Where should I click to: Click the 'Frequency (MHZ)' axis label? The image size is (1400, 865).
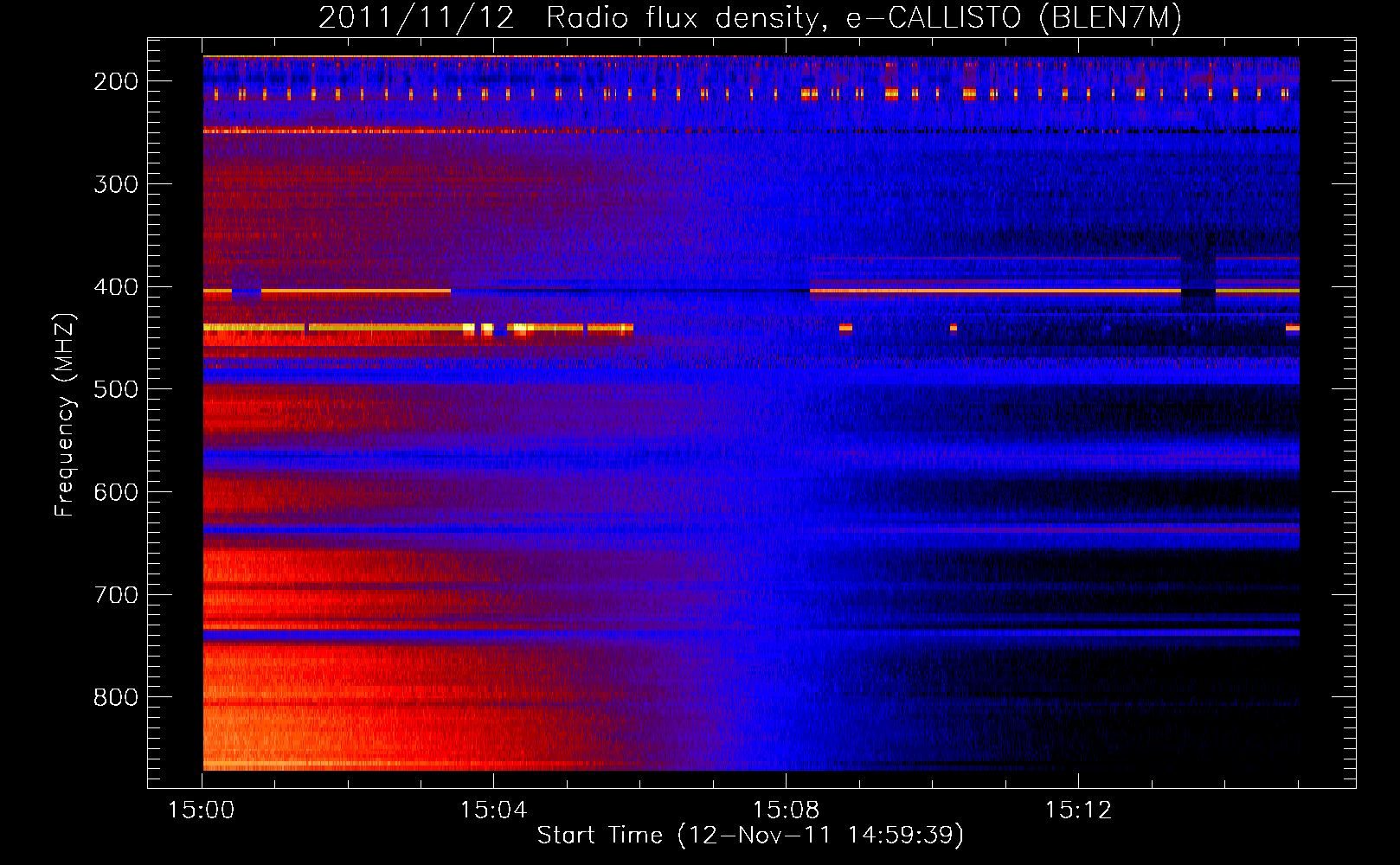(x=66, y=414)
